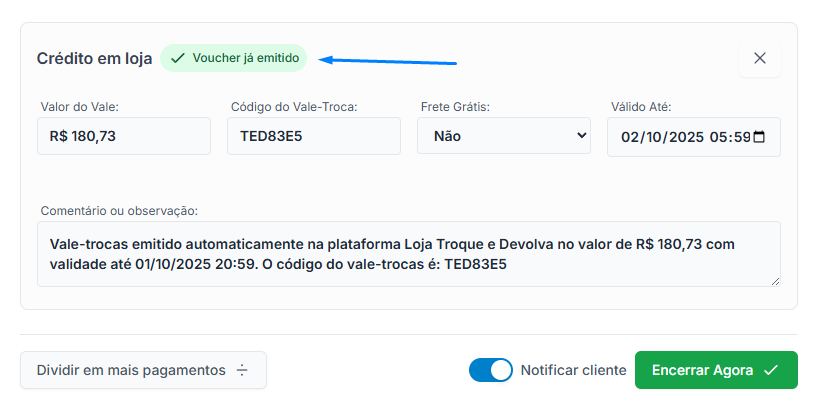This screenshot has height=402, width=816.
Task: Click the Crédito em loja heading
Action: tap(94, 59)
